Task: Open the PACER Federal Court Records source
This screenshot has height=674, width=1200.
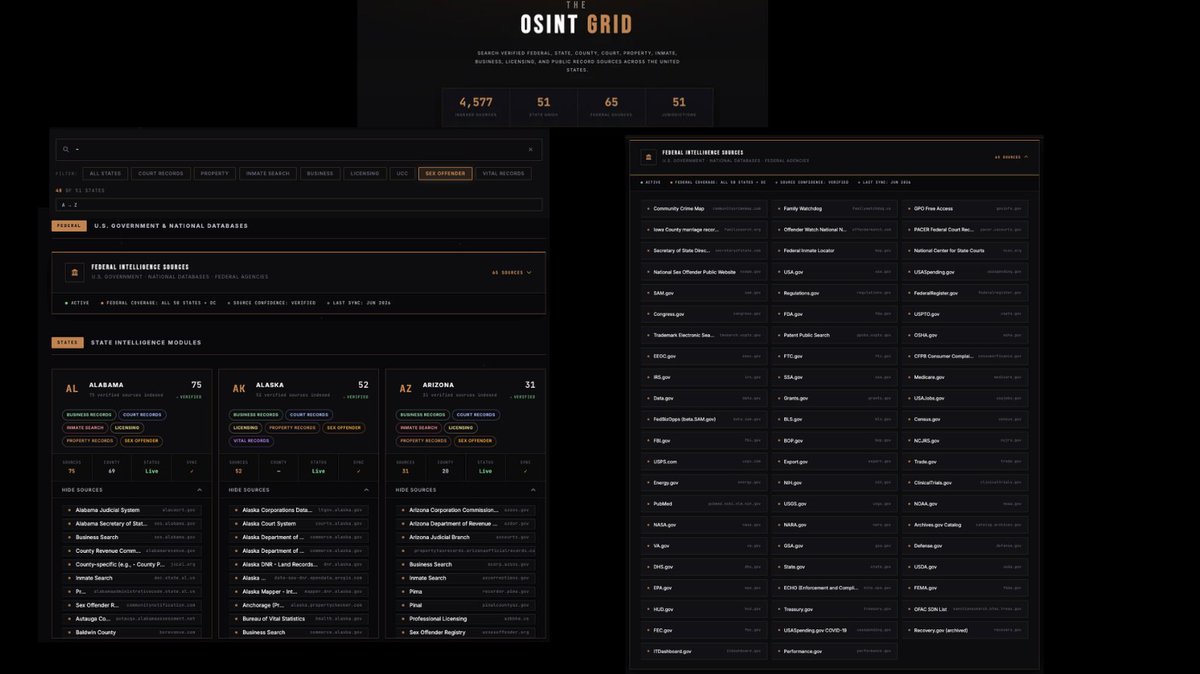Action: [x=965, y=230]
